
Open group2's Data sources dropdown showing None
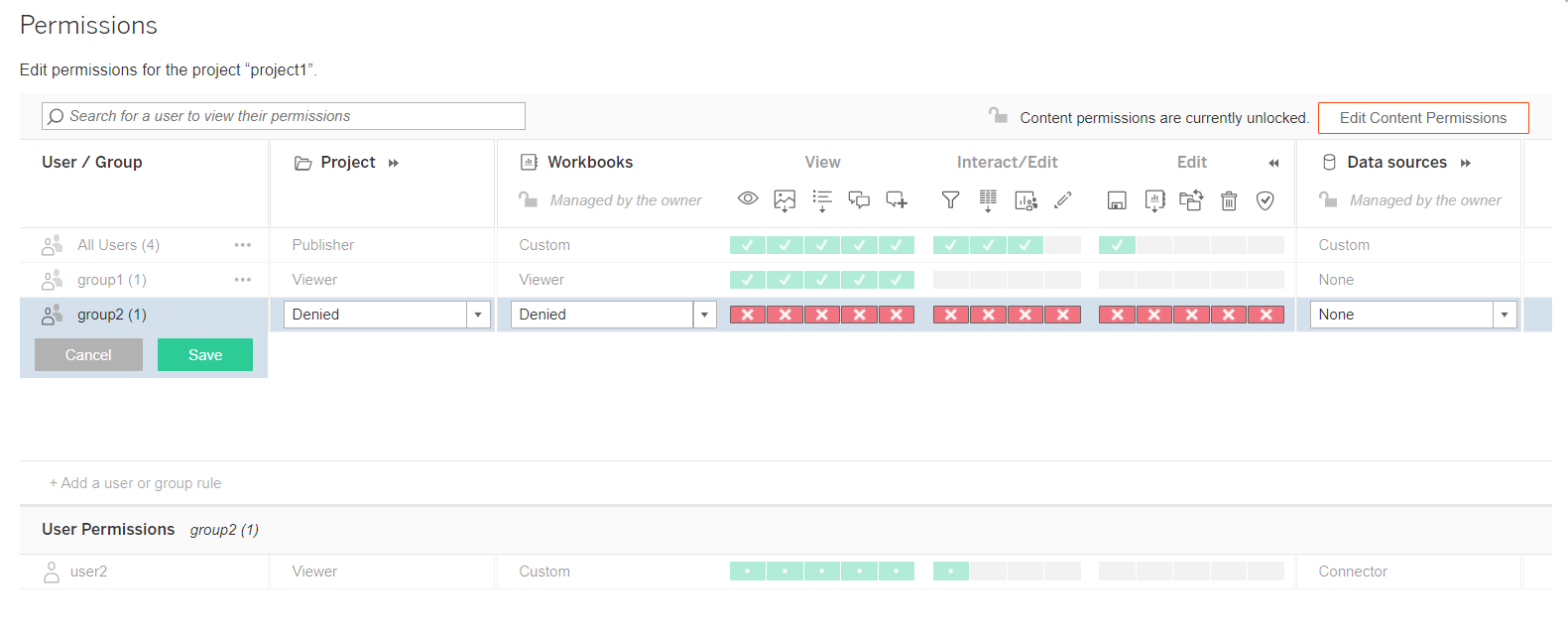click(1413, 315)
